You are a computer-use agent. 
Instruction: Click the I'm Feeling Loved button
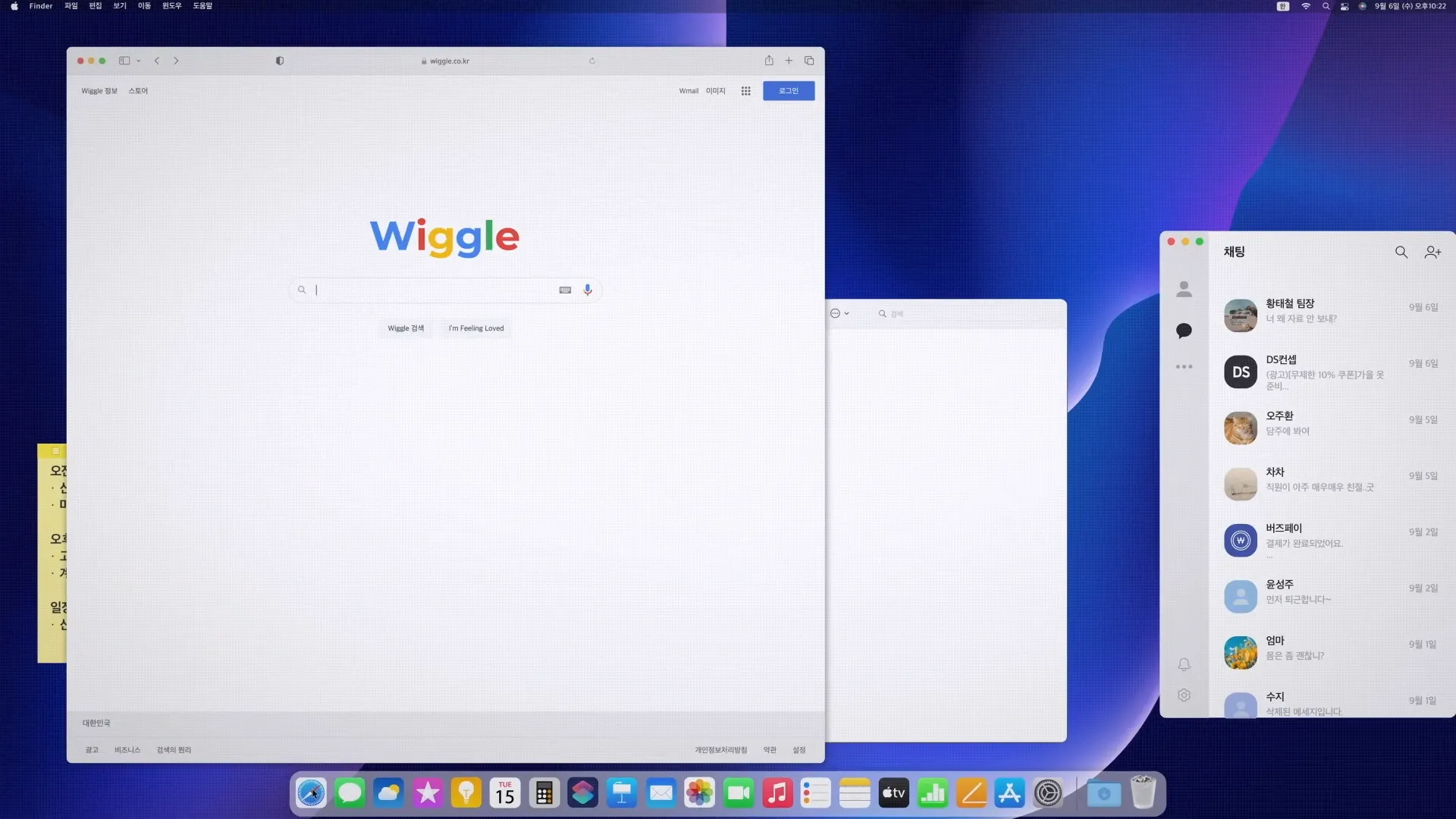[x=475, y=328]
